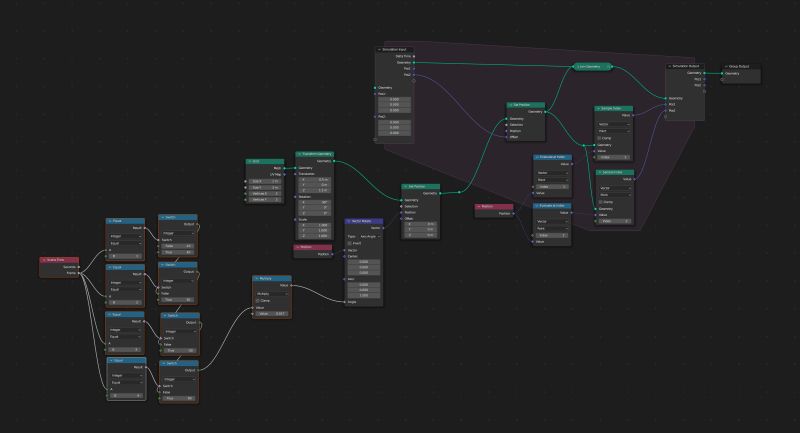Edit lower Set Position Offset X field
This screenshot has width=800, height=433.
421,224
